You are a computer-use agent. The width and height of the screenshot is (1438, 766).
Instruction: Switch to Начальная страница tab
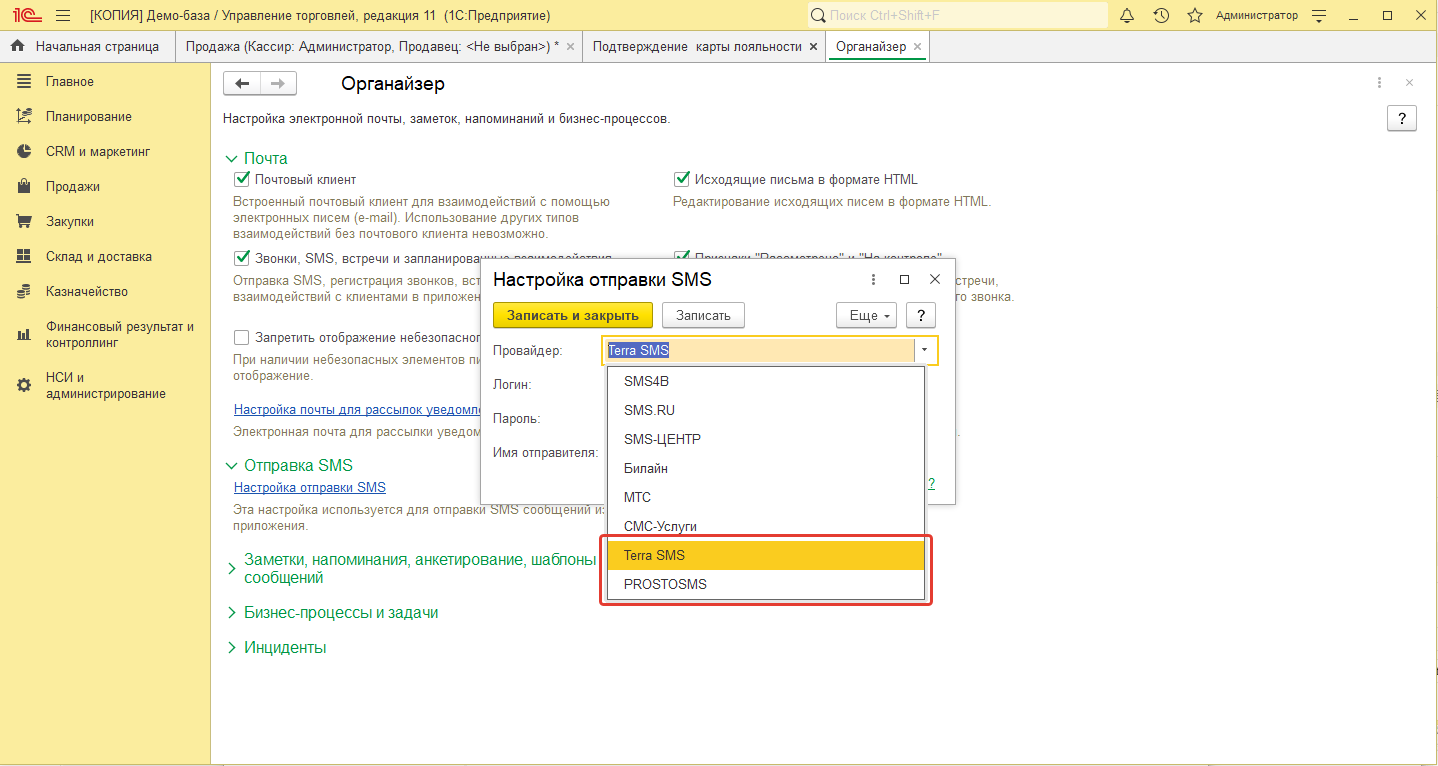[87, 46]
